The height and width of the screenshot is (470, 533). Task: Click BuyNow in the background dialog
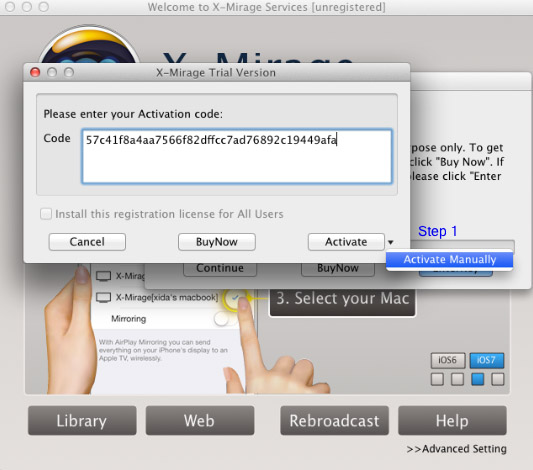point(338,268)
